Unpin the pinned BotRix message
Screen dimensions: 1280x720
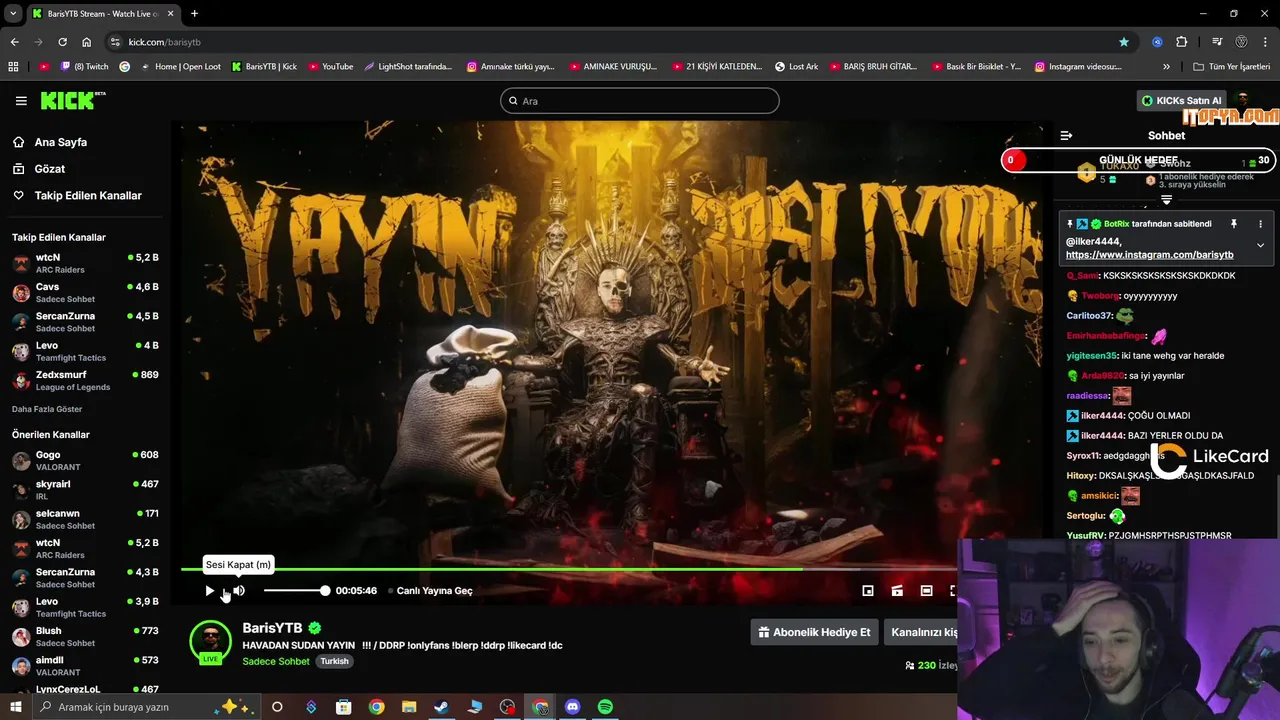tap(1233, 224)
